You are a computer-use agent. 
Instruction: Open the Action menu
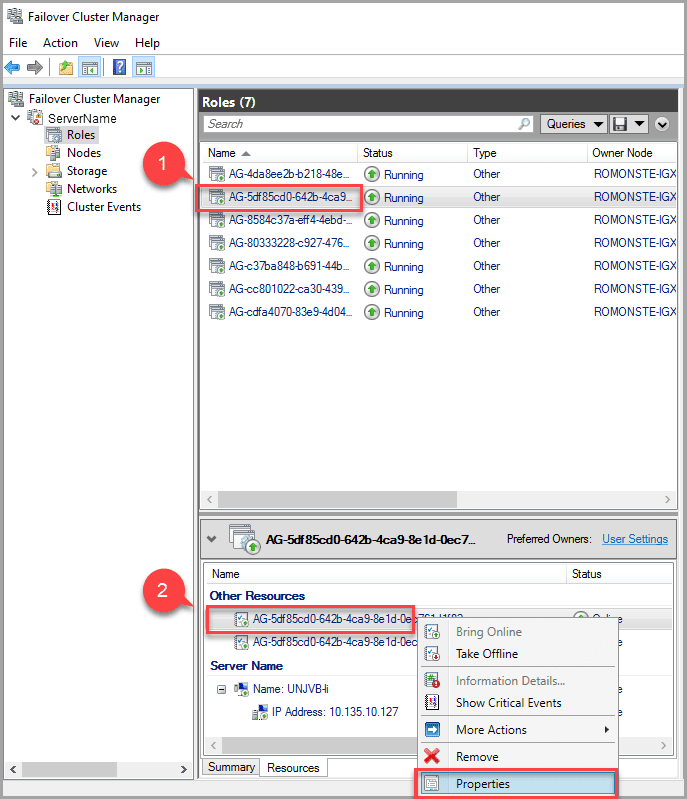click(x=60, y=43)
